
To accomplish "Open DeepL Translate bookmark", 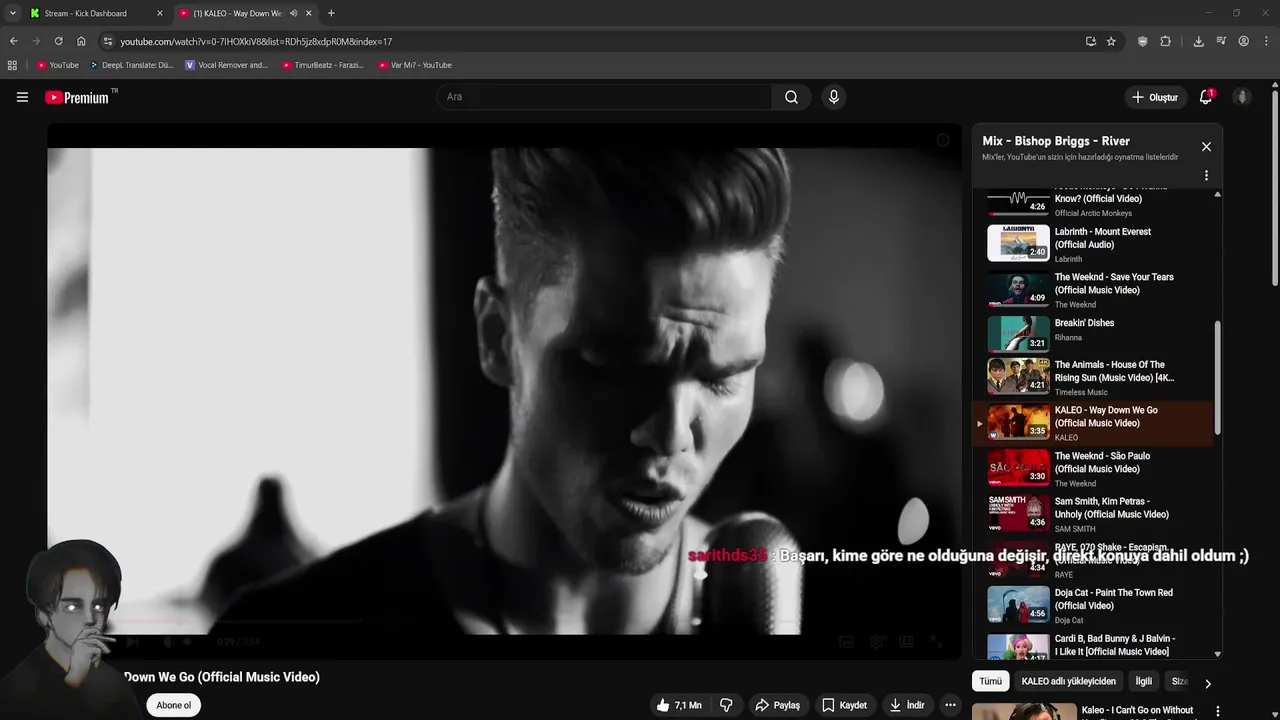I will [x=131, y=65].
